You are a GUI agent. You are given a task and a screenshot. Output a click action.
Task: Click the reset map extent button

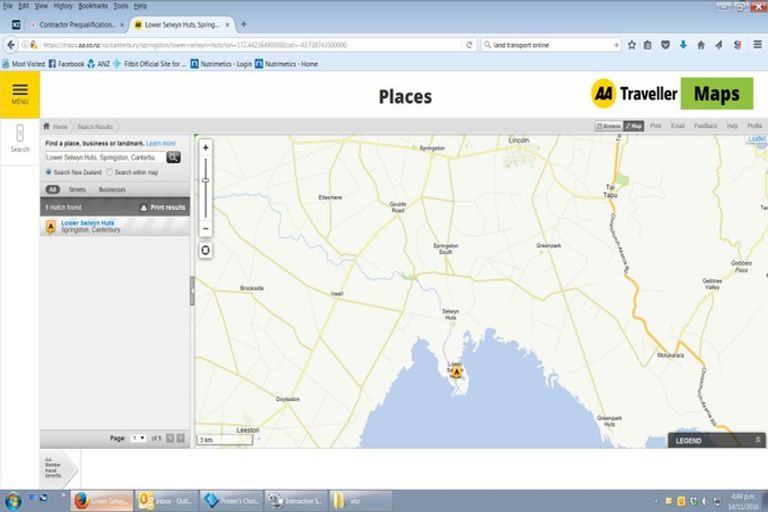coord(206,249)
